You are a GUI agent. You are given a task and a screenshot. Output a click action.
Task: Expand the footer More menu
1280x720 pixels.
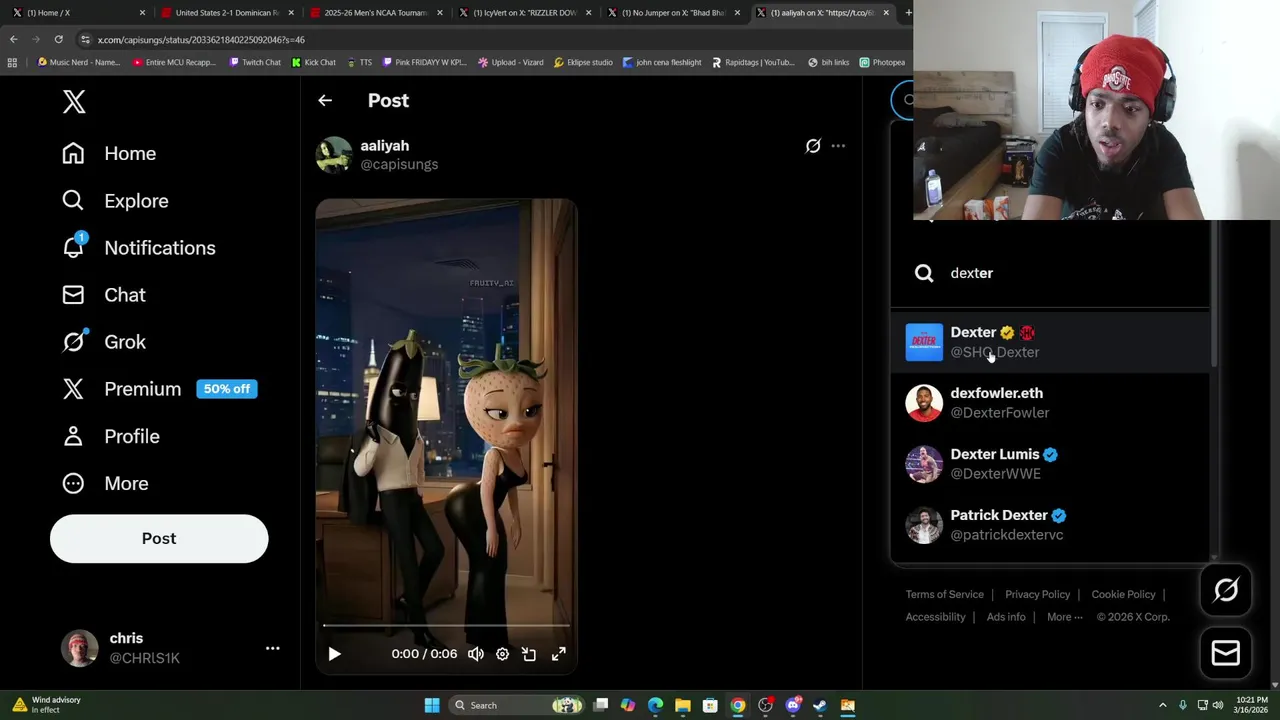pyautogui.click(x=1064, y=617)
